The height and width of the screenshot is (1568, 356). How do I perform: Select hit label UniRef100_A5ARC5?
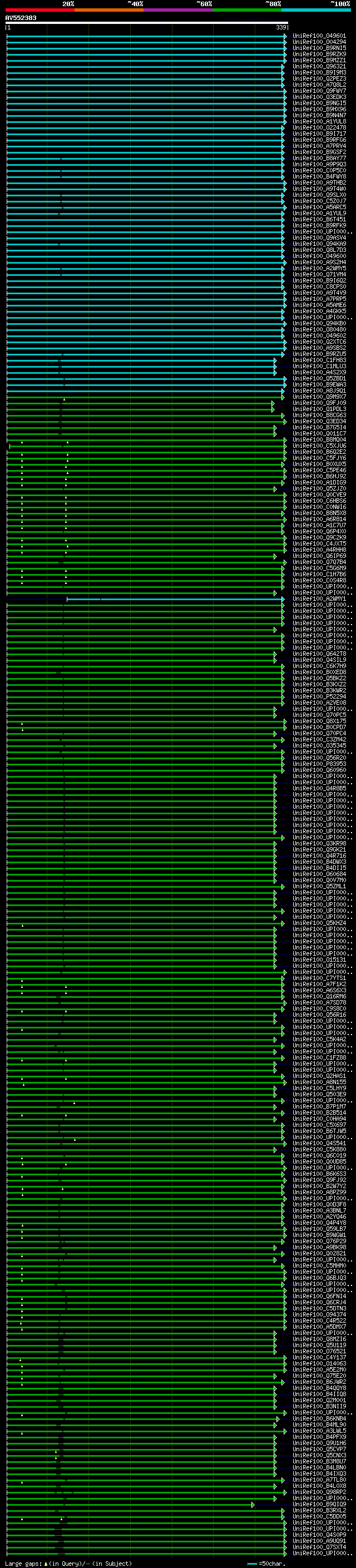[319, 207]
